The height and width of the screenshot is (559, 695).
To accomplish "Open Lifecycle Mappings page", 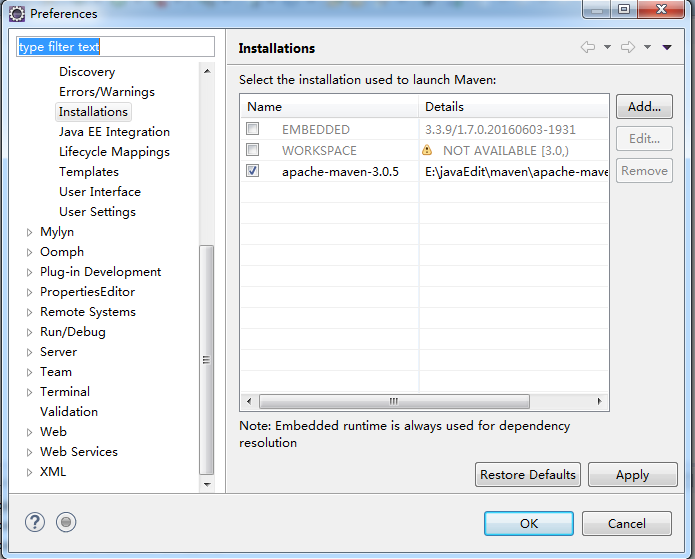I will (x=114, y=152).
